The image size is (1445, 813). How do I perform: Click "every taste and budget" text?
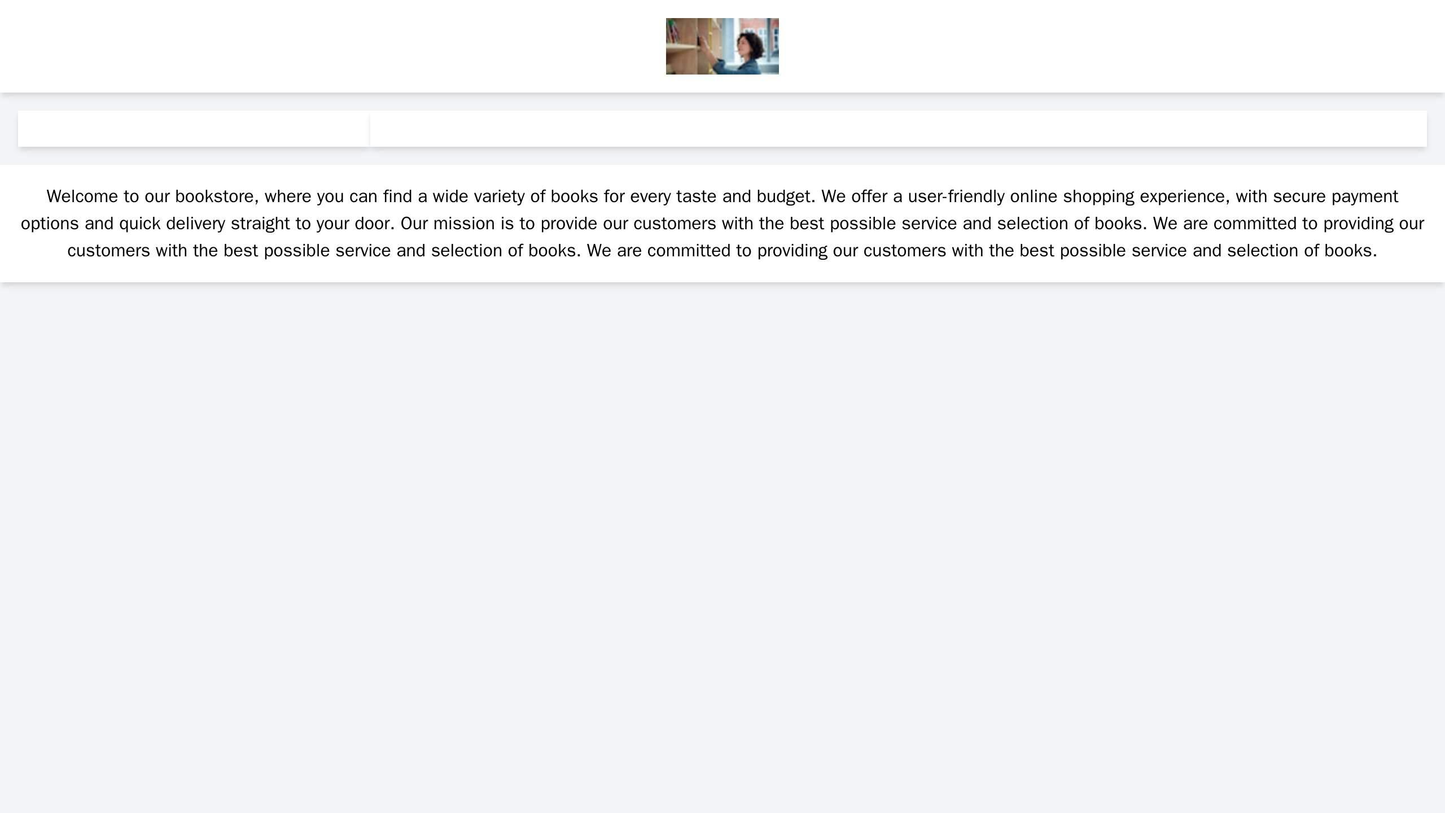(721, 196)
